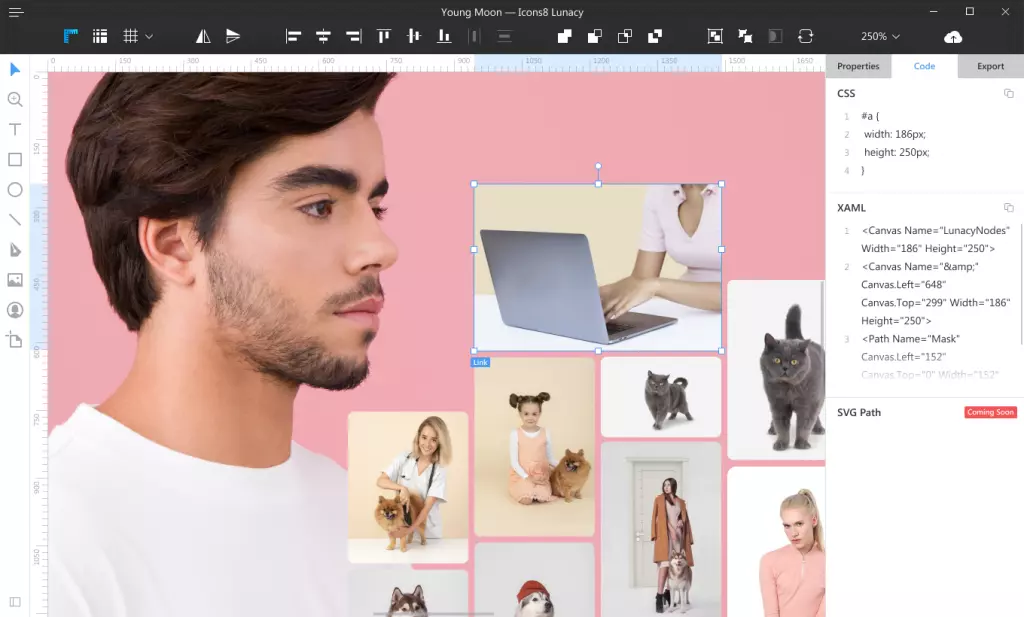Toggle the pixel grid icon
This screenshot has width=1024, height=617.
tap(131, 36)
